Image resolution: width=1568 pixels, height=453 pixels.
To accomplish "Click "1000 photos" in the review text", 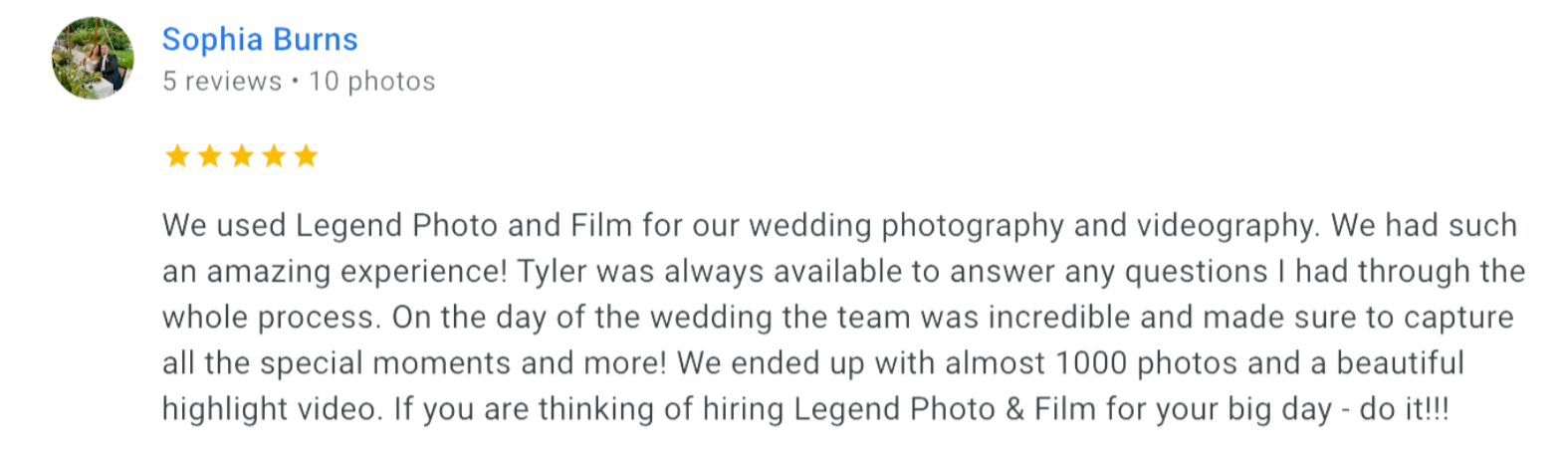I will (1147, 363).
